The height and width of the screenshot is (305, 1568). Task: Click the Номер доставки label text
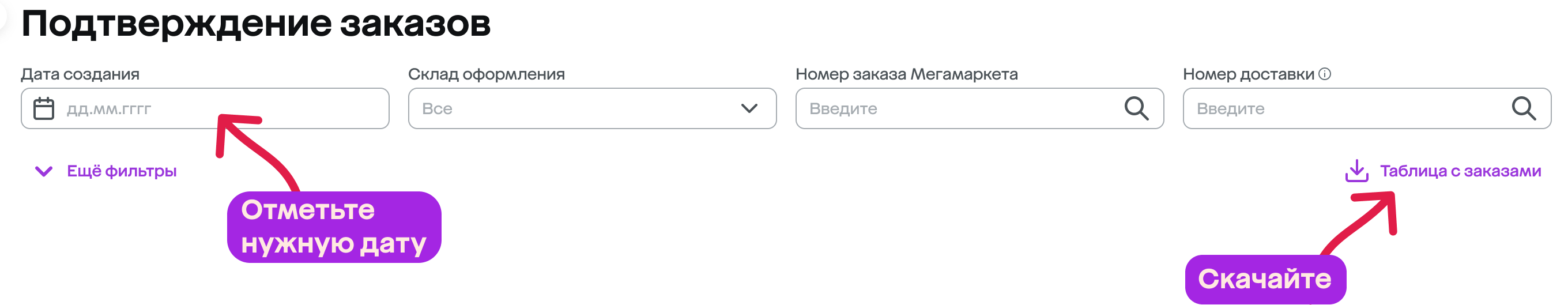(x=1249, y=74)
